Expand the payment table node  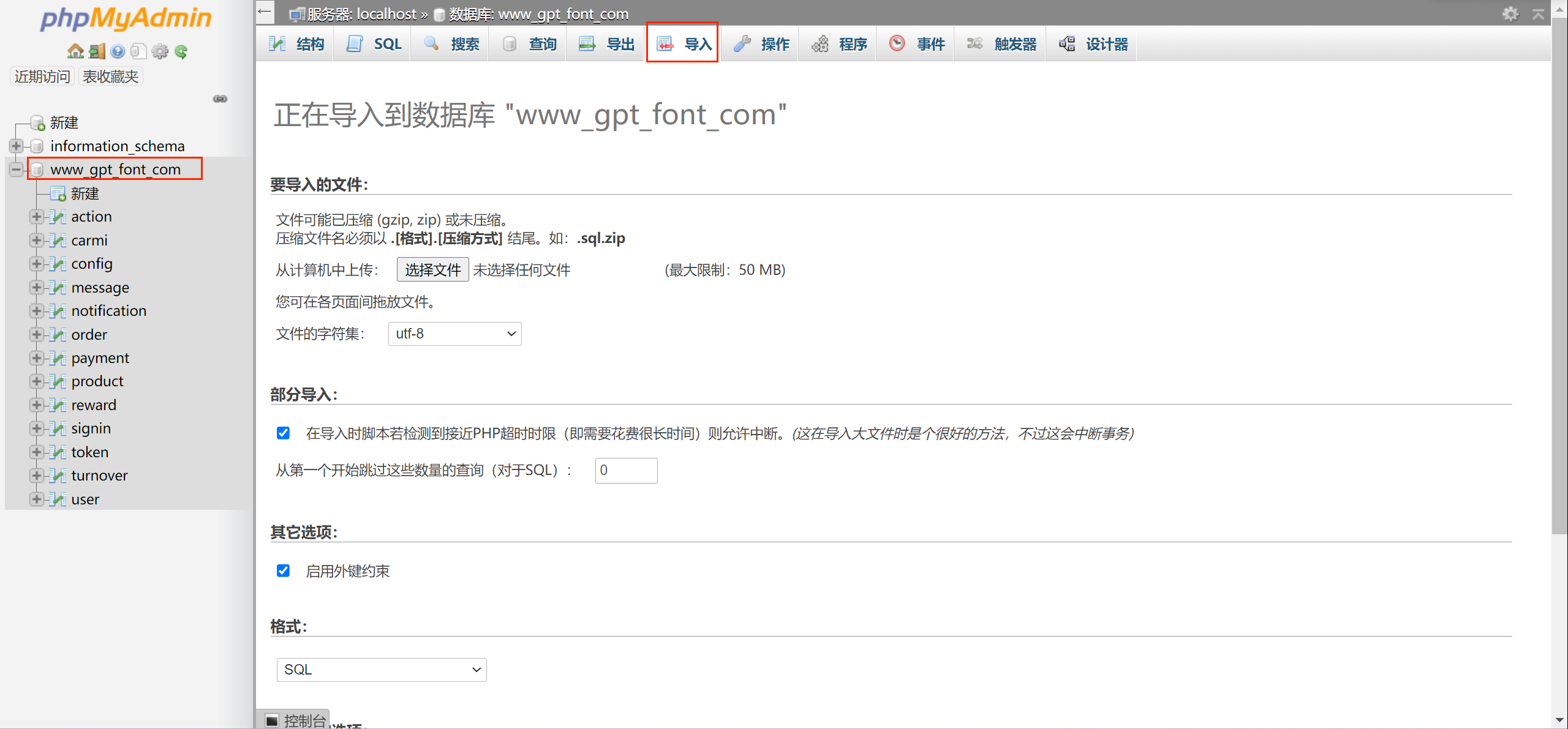coord(36,358)
